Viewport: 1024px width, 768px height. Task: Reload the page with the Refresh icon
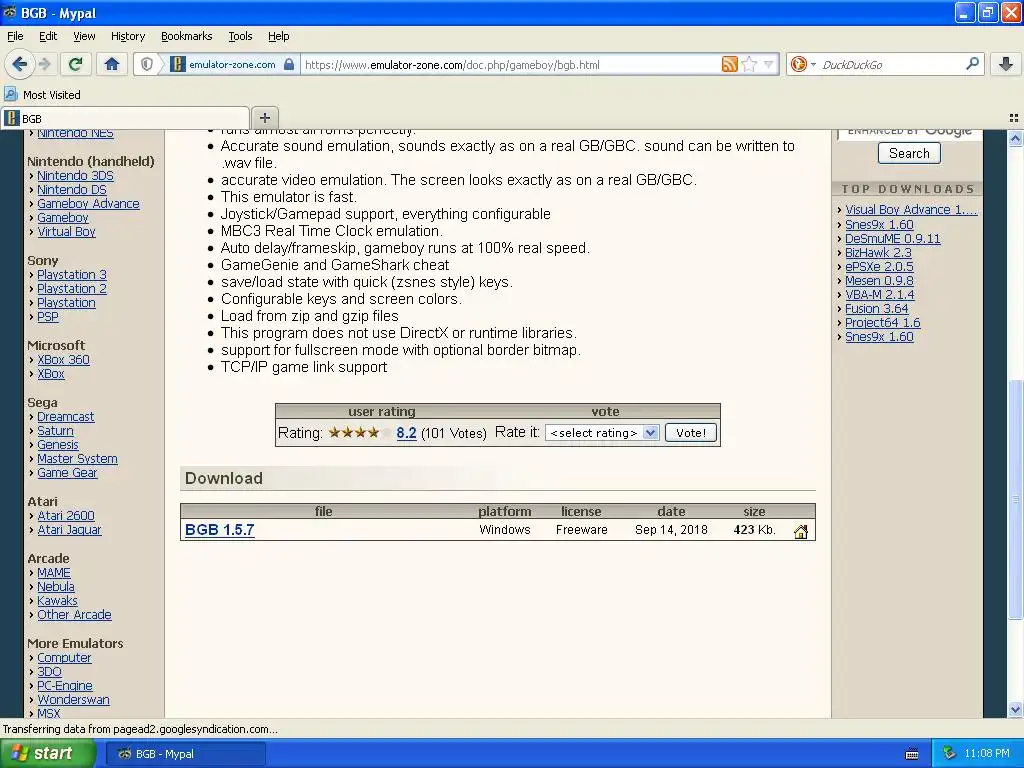pyautogui.click(x=76, y=64)
